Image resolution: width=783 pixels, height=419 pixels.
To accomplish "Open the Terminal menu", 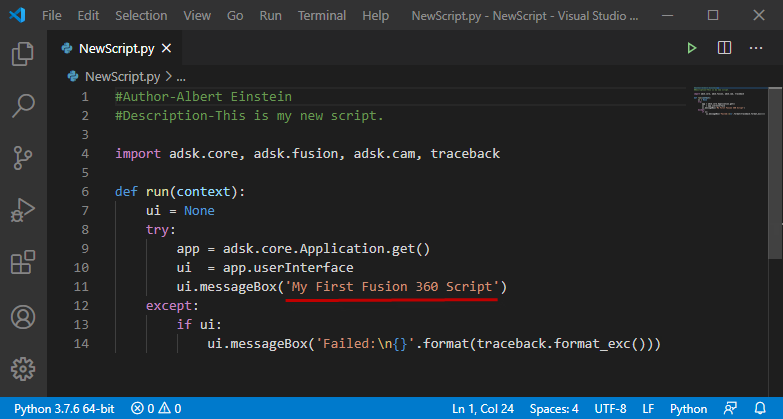I will tap(322, 15).
